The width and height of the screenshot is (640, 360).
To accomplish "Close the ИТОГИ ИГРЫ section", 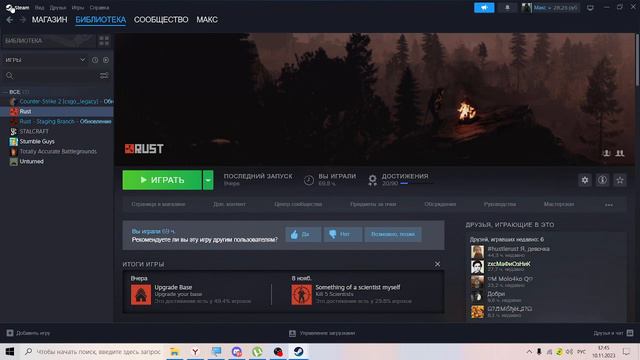I will pos(438,264).
